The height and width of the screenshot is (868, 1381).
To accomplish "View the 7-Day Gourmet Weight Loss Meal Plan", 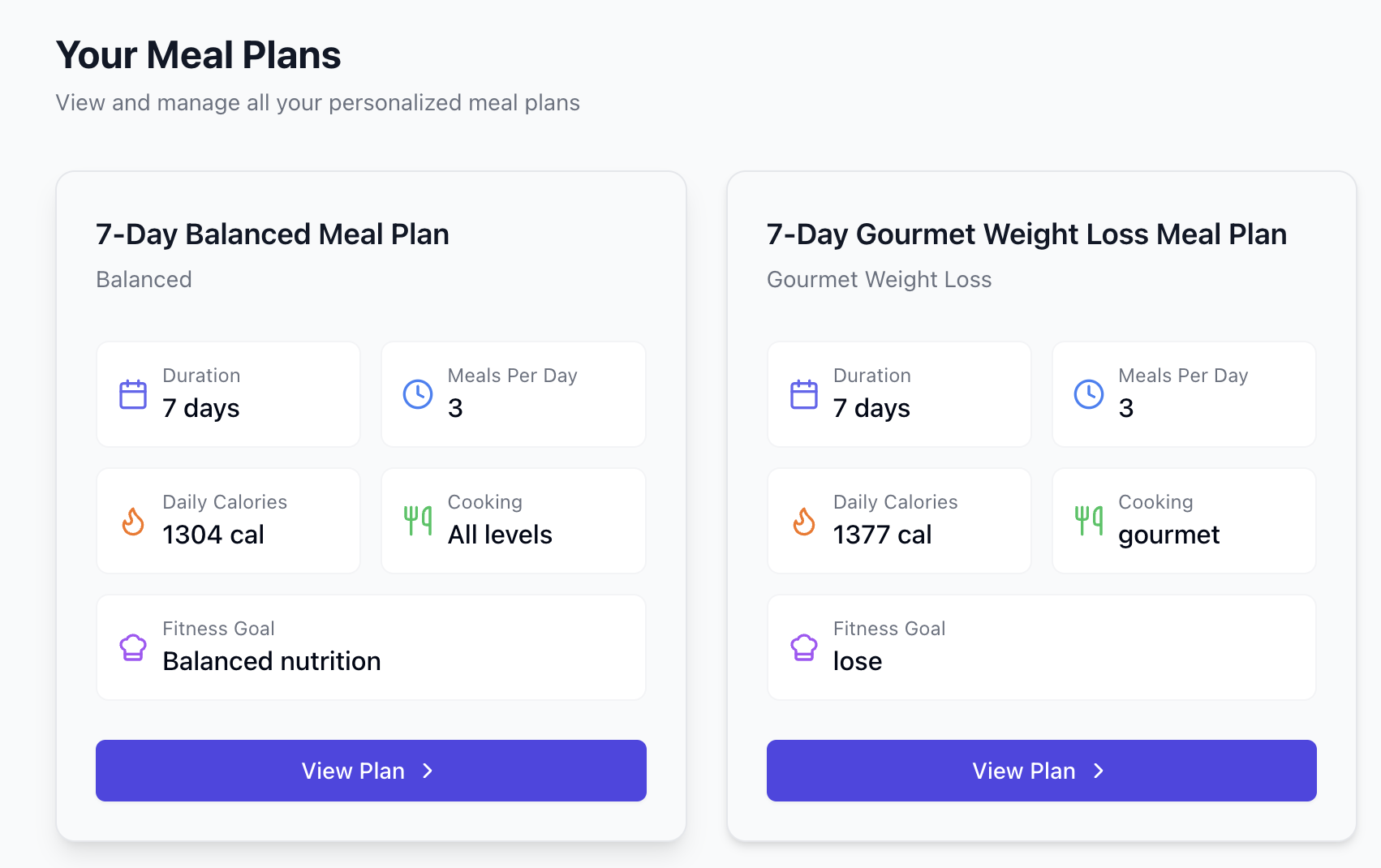I will 1041,771.
